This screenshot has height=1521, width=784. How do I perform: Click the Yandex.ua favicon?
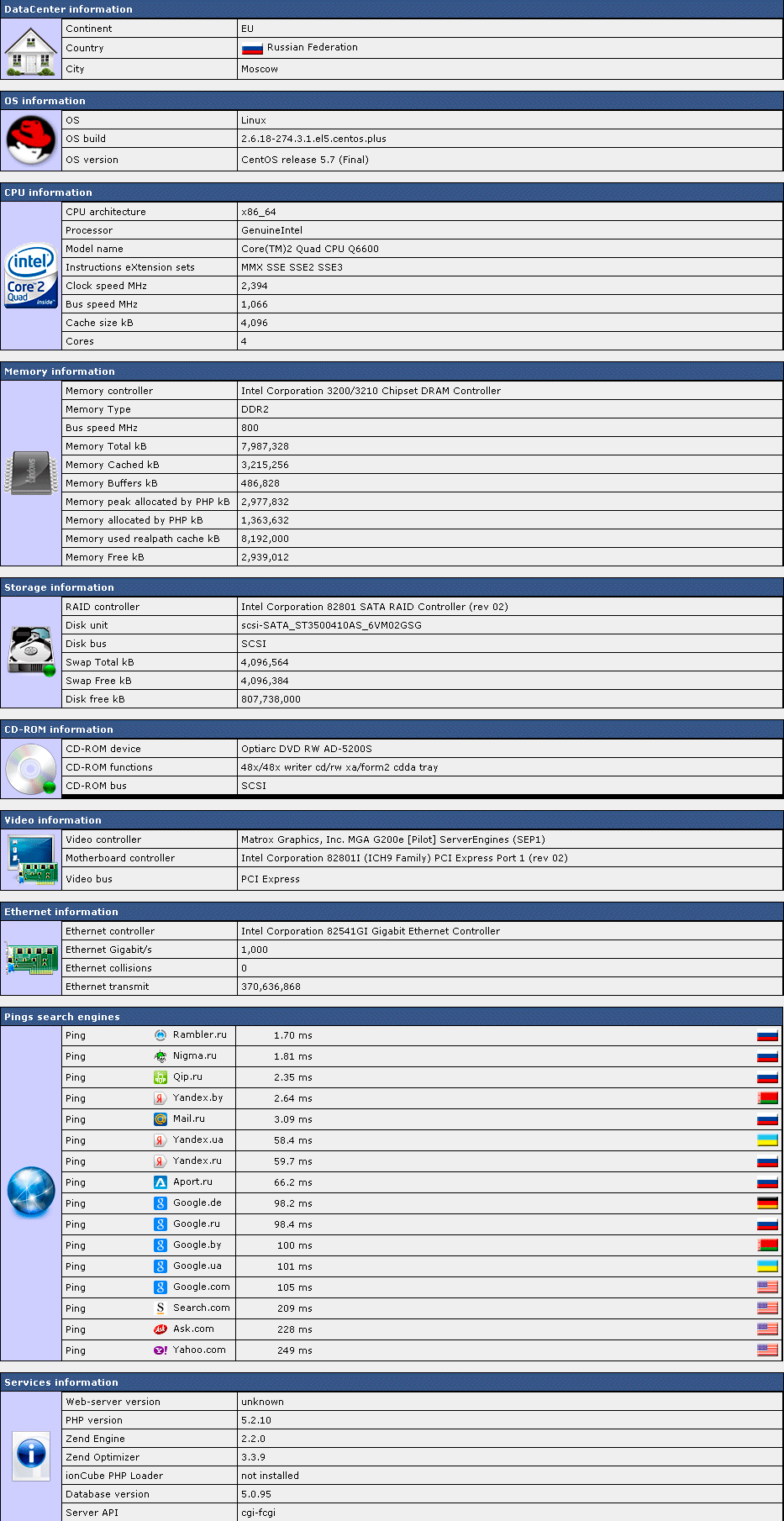tap(160, 1140)
